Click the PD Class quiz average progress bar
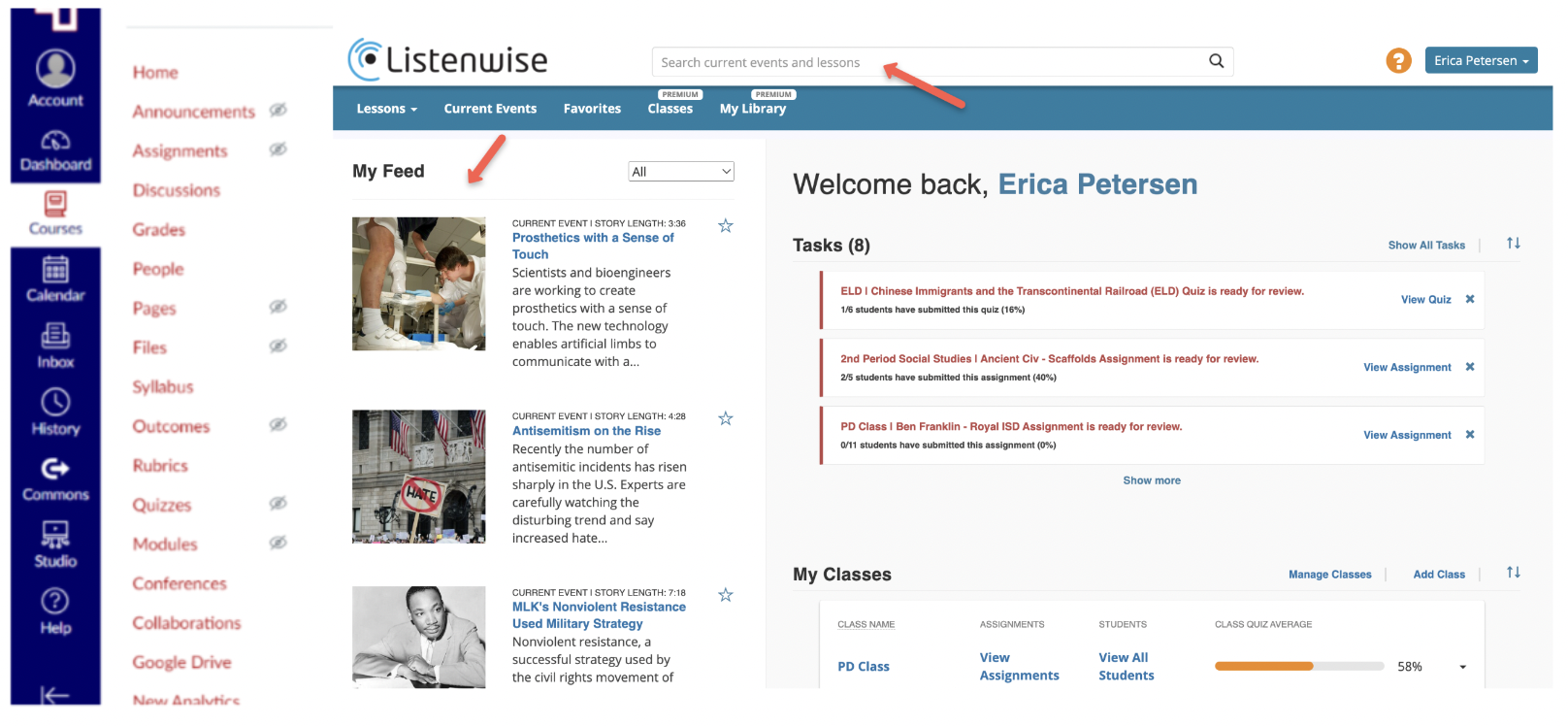Screen dimensions: 1568x726 tap(1298, 667)
